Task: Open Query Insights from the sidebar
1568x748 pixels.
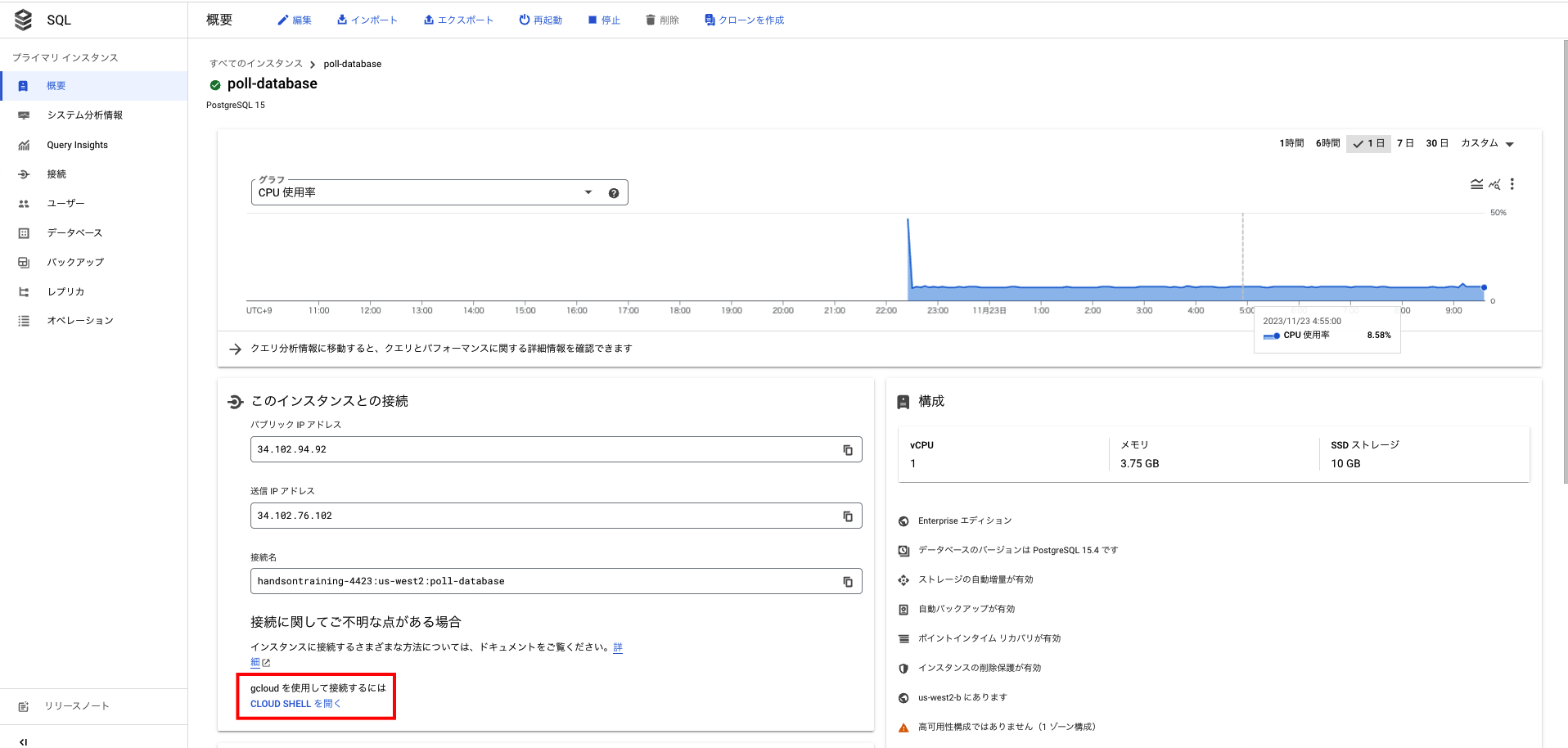Action: click(78, 145)
